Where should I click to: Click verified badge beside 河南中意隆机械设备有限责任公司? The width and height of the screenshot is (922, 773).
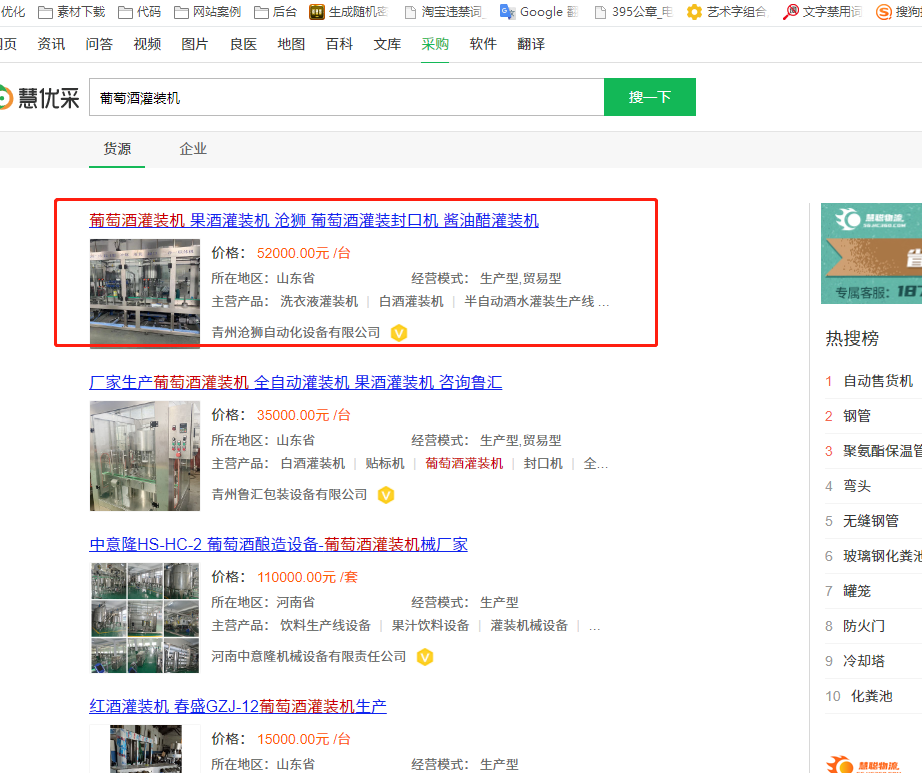click(425, 657)
